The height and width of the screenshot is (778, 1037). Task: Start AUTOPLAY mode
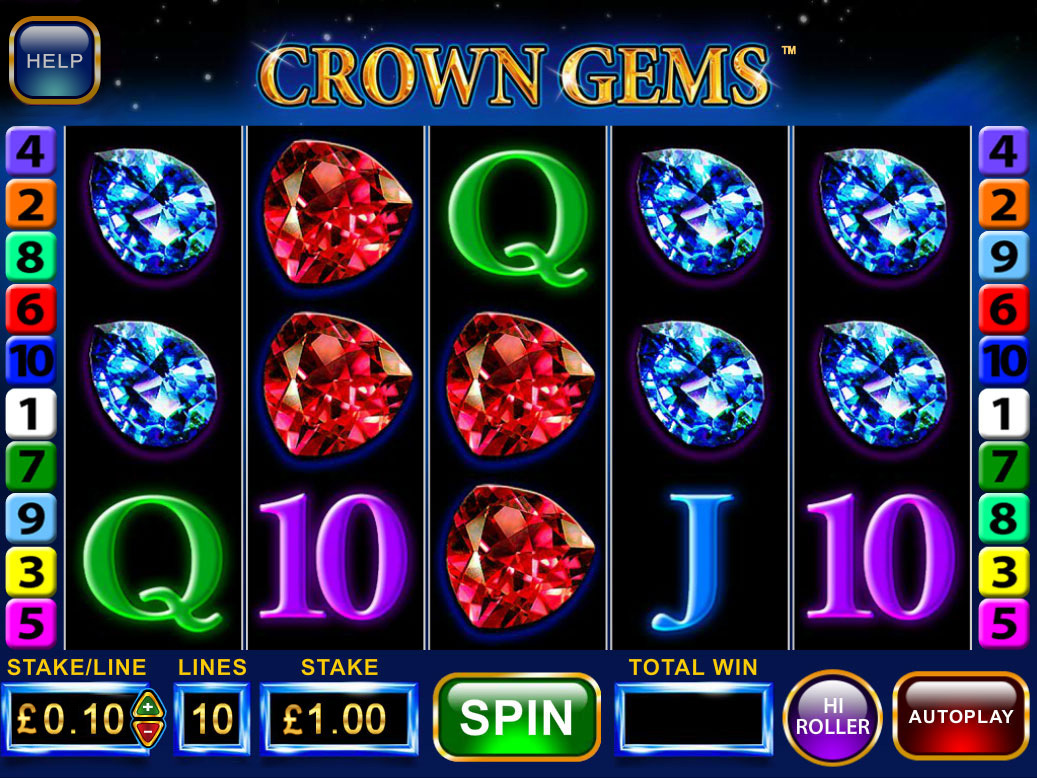(x=960, y=716)
